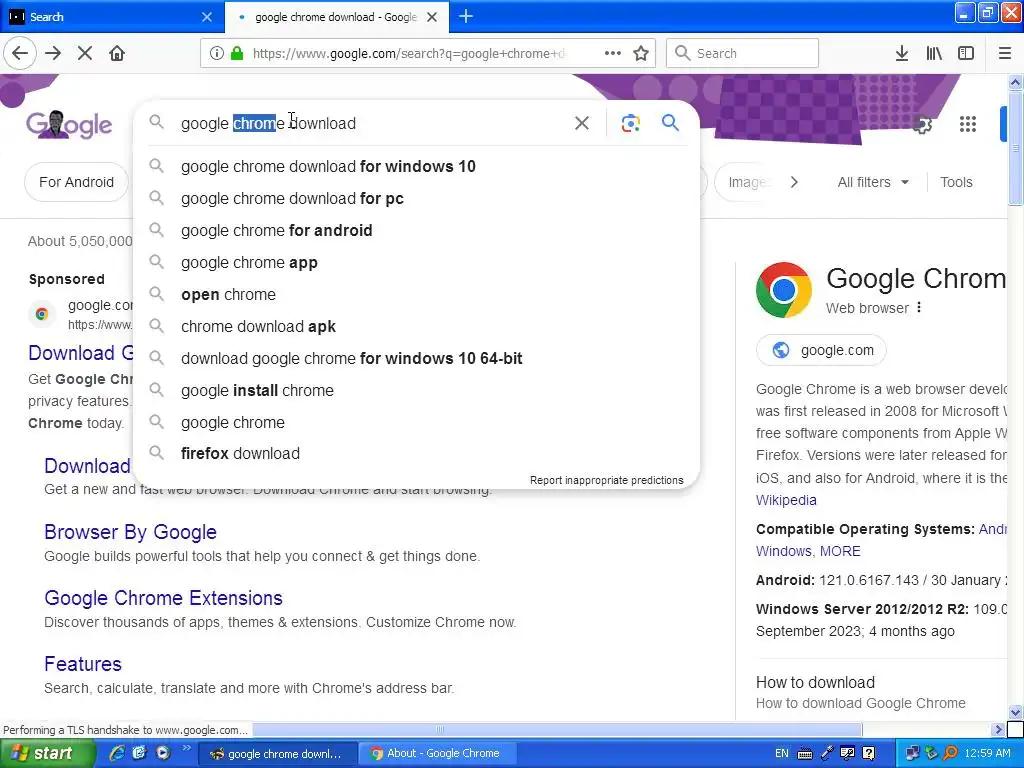
Task: Choose suggestion google chrome app
Action: tap(416, 263)
